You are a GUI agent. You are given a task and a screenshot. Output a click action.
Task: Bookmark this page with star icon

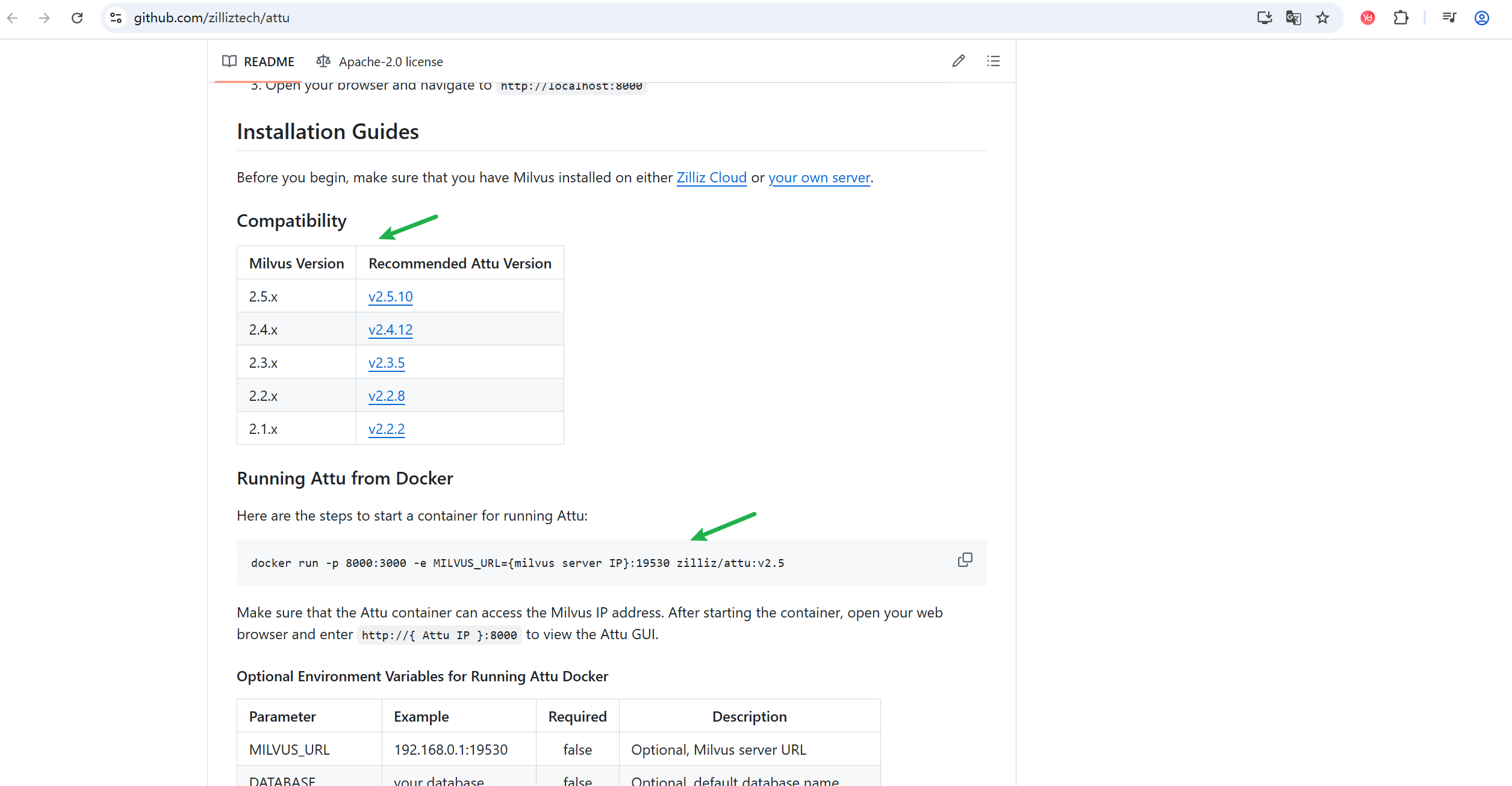click(x=1322, y=18)
